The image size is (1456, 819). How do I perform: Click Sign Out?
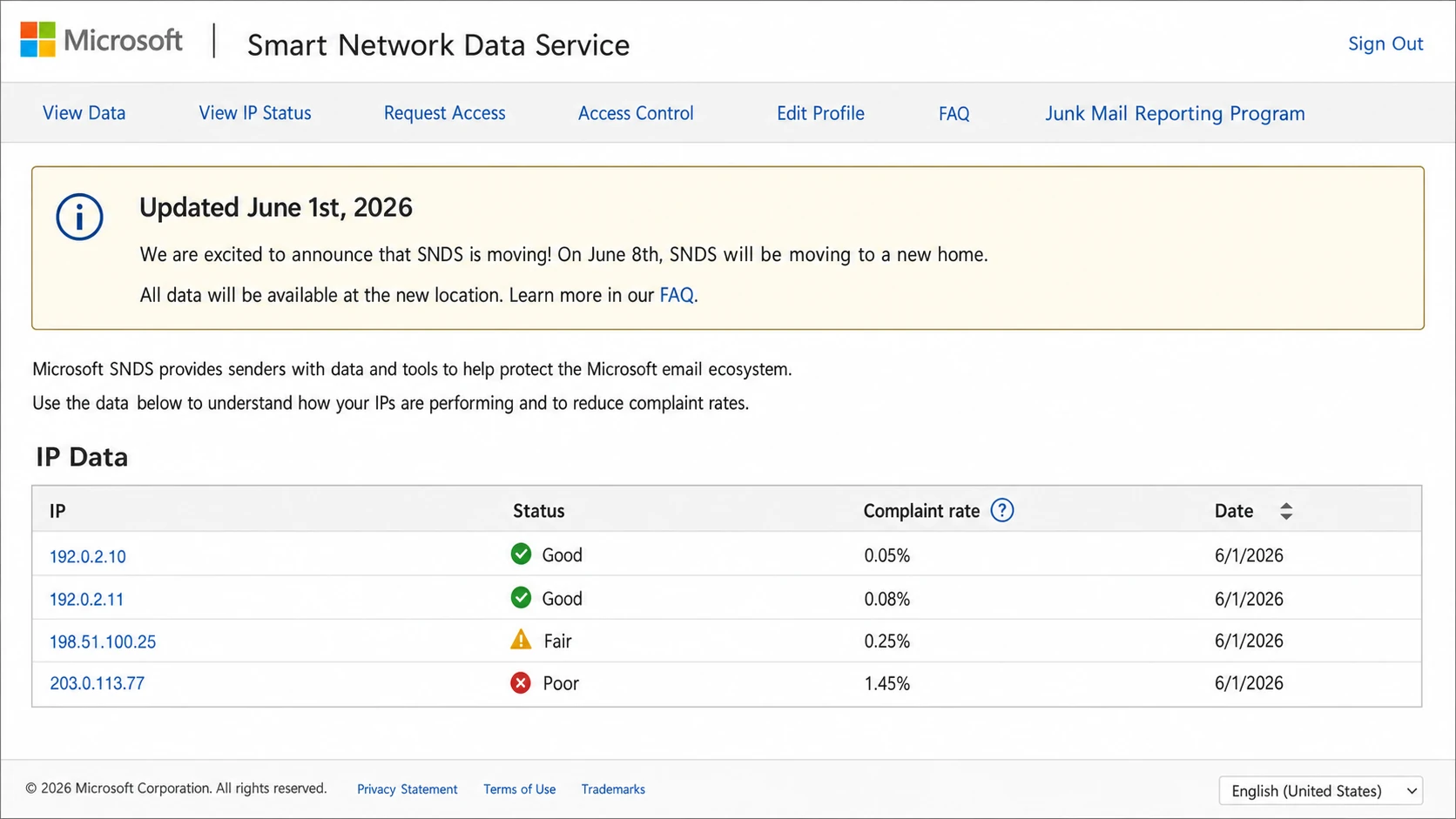tap(1385, 44)
